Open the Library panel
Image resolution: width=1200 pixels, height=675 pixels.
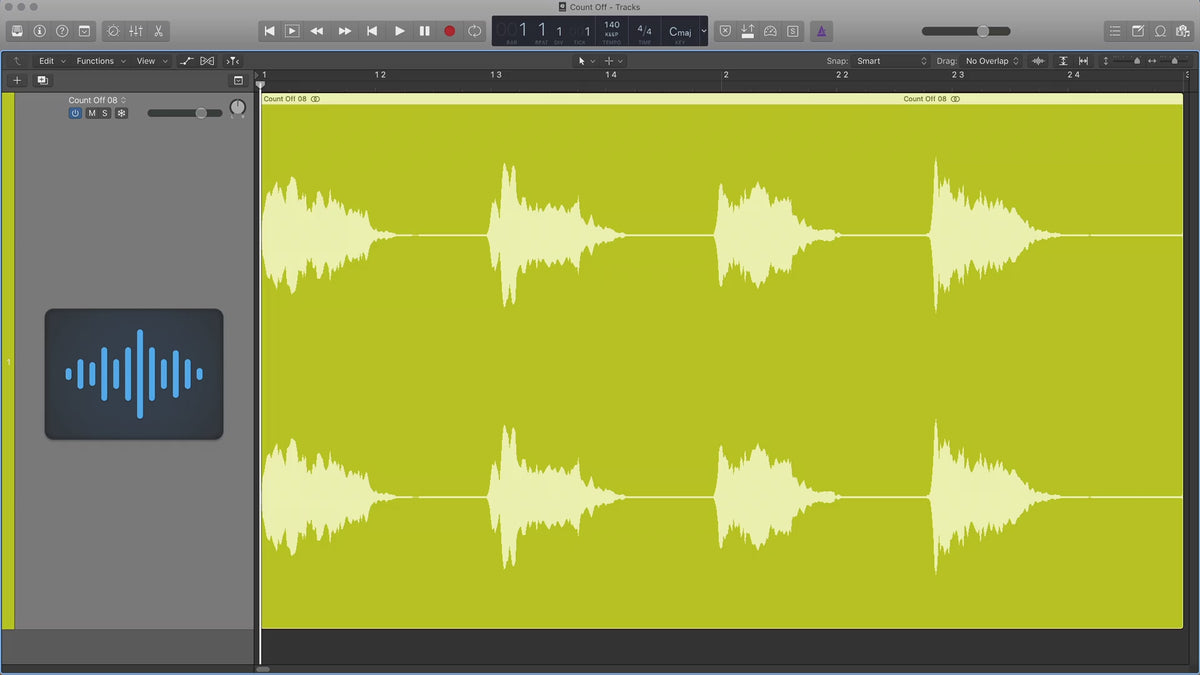click(17, 31)
